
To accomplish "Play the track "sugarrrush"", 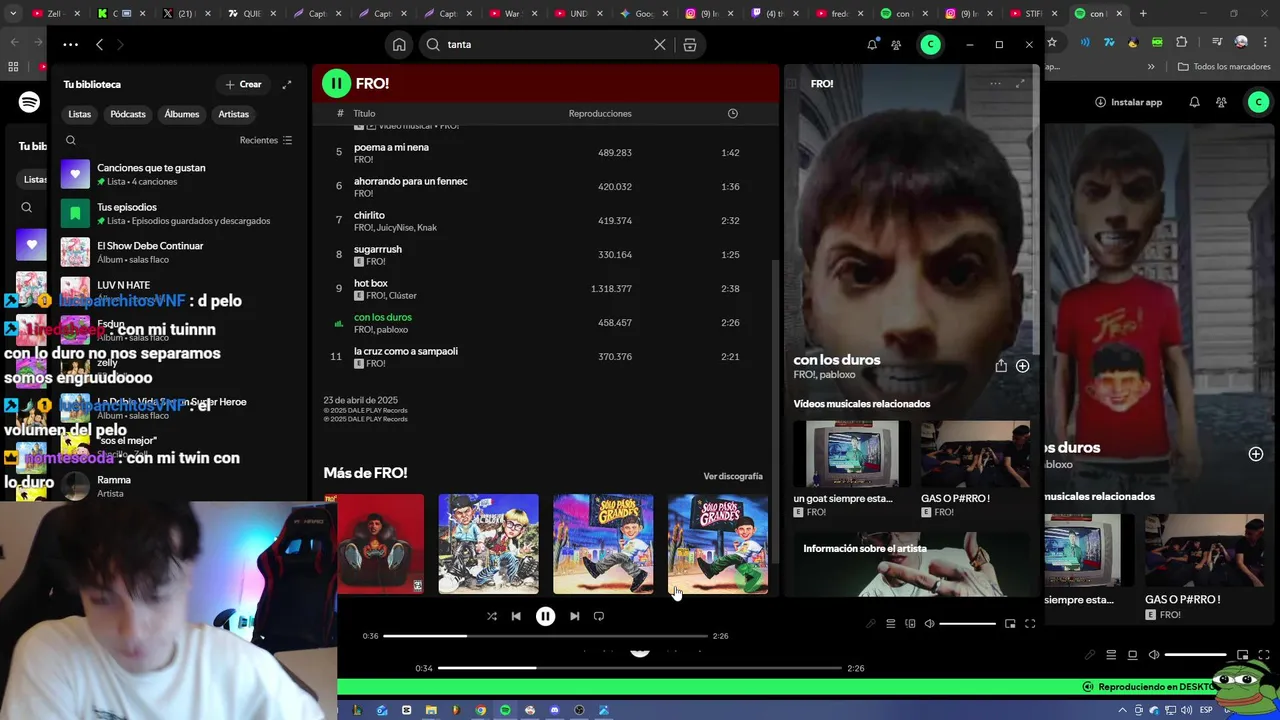I will tap(546, 255).
